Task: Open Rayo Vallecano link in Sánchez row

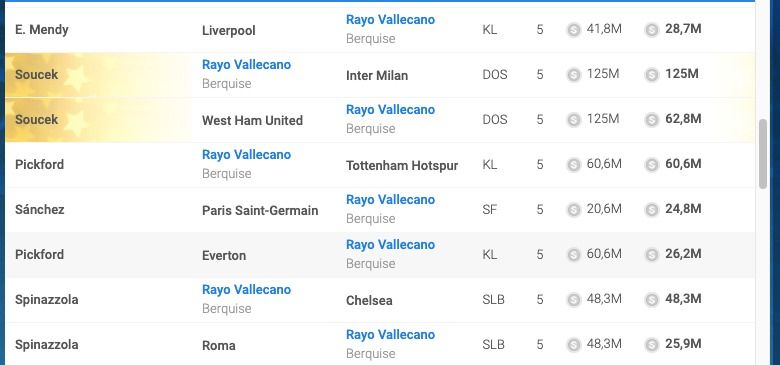Action: (x=390, y=199)
